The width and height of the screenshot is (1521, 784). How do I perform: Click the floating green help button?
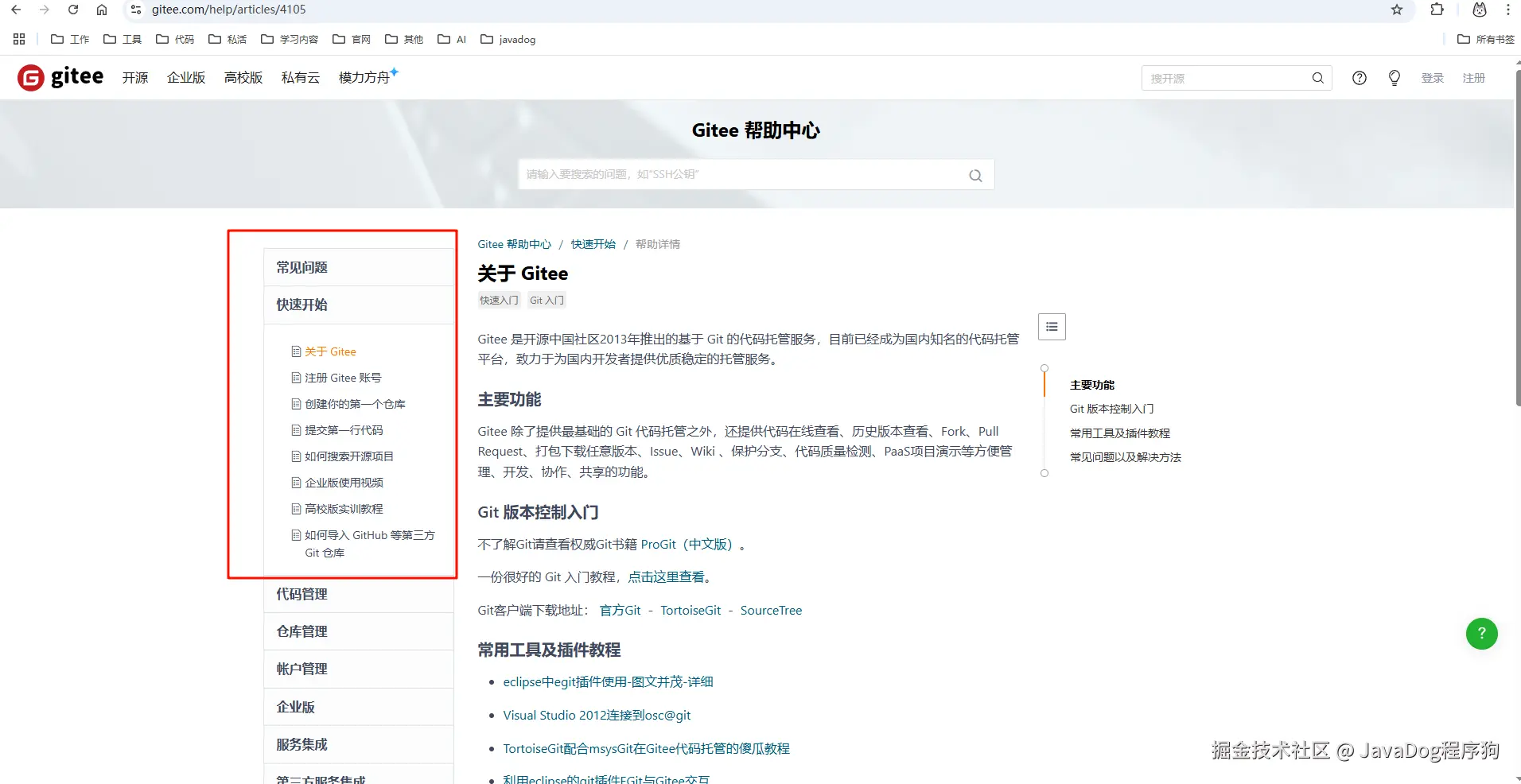pos(1480,634)
